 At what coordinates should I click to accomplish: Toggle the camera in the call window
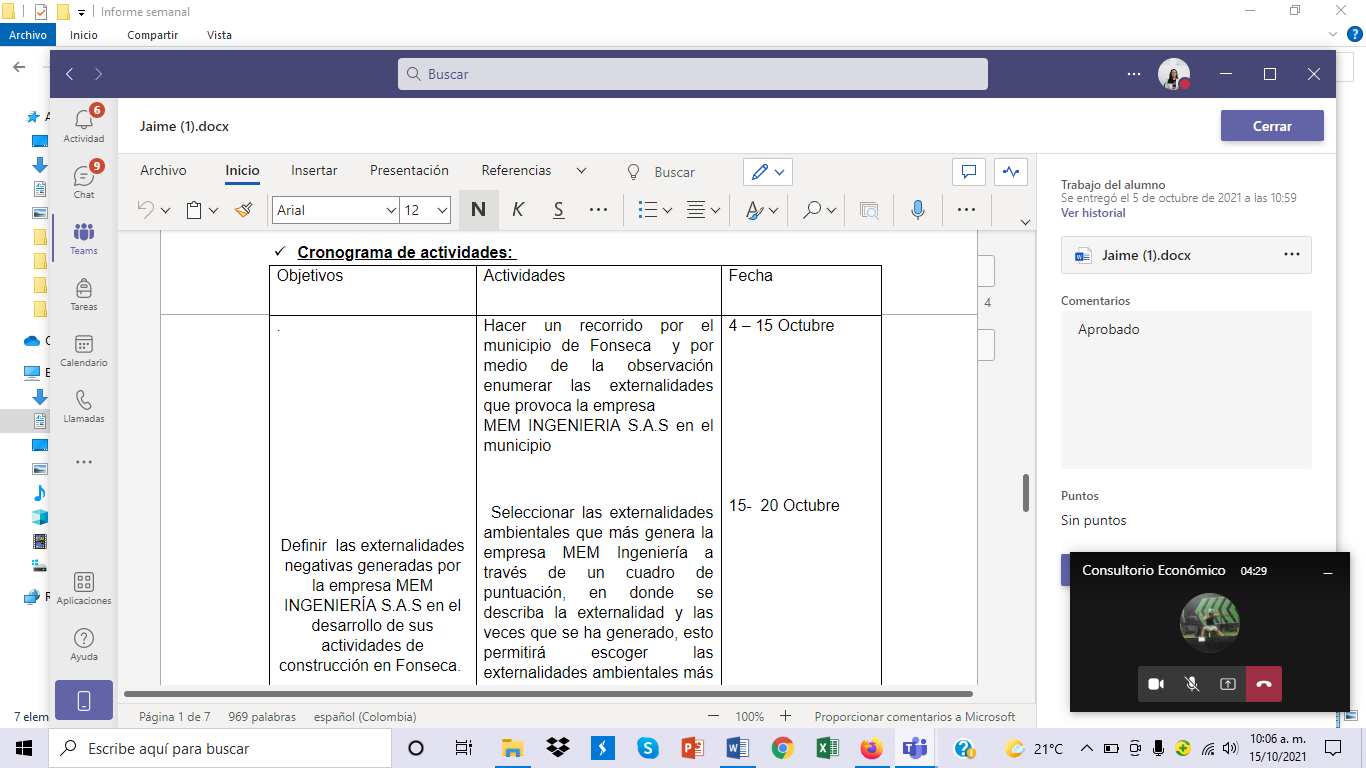(1156, 684)
